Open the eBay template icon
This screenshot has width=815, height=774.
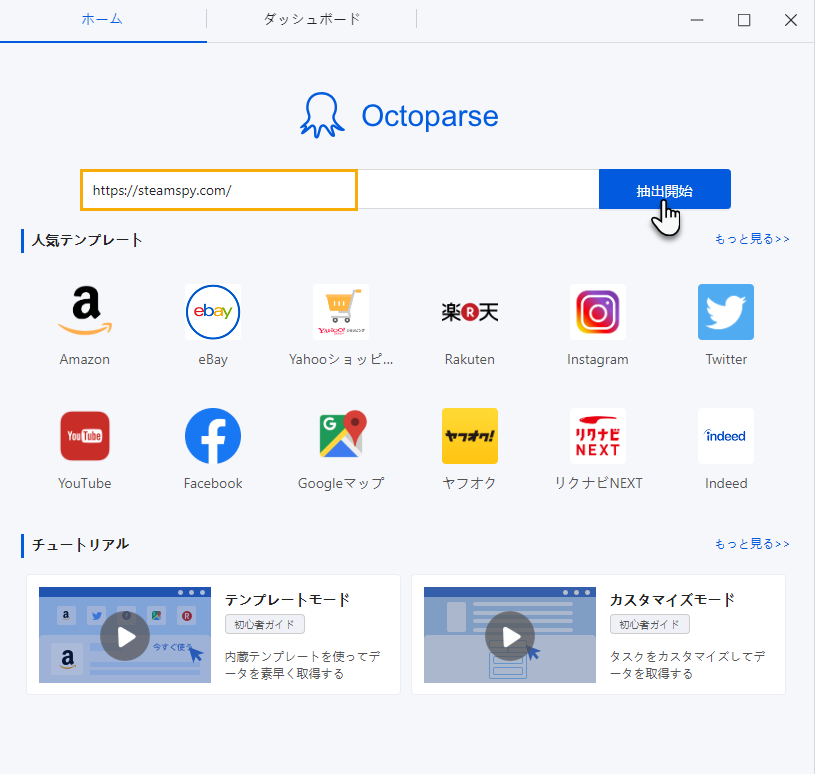click(x=213, y=311)
